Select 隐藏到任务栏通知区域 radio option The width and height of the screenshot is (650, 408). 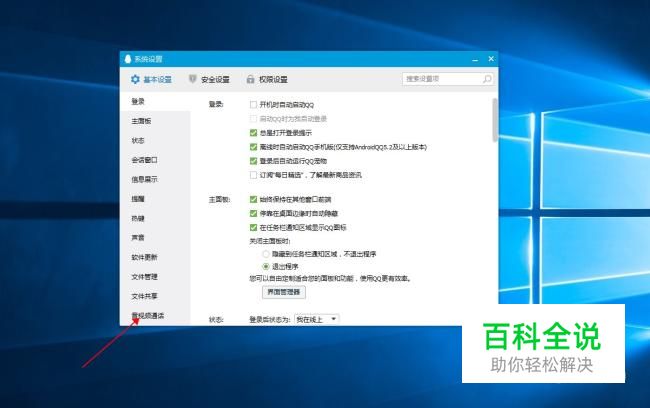(266, 254)
